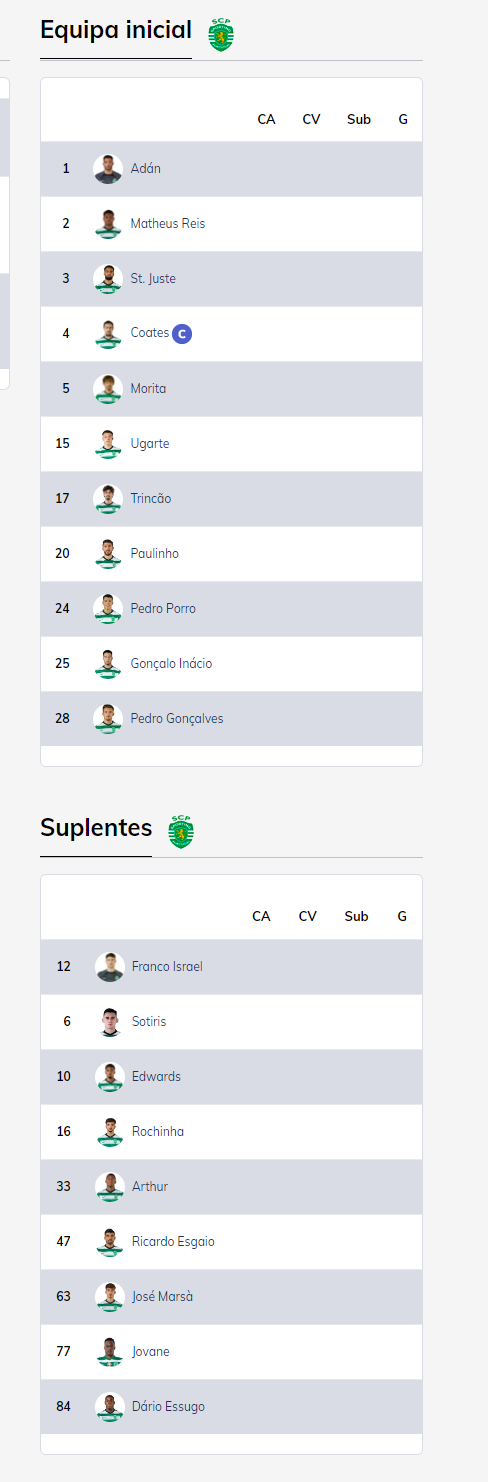
Task: Click the Suplentes section heading
Action: tap(96, 828)
